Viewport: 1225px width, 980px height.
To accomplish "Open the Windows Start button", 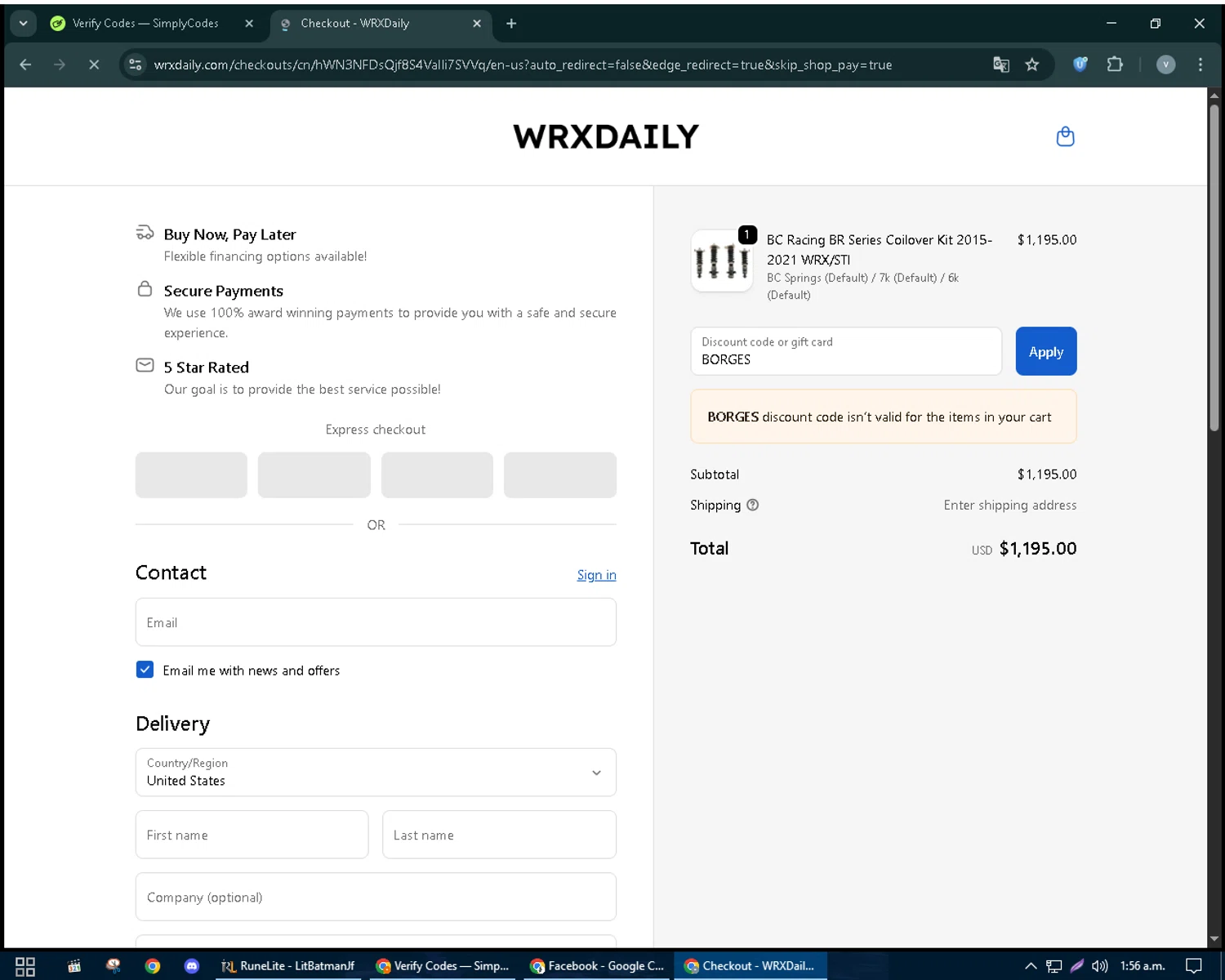I will coord(25,966).
